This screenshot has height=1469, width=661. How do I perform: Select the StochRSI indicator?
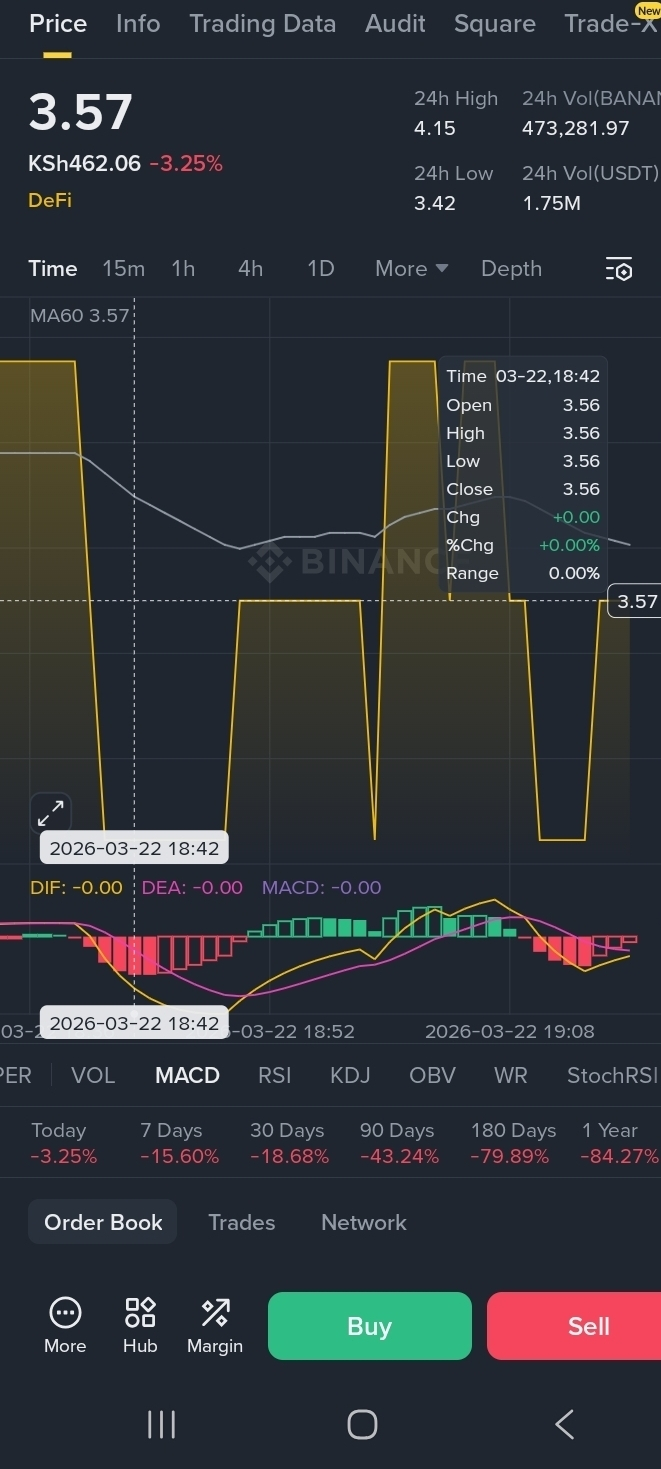coord(612,1076)
